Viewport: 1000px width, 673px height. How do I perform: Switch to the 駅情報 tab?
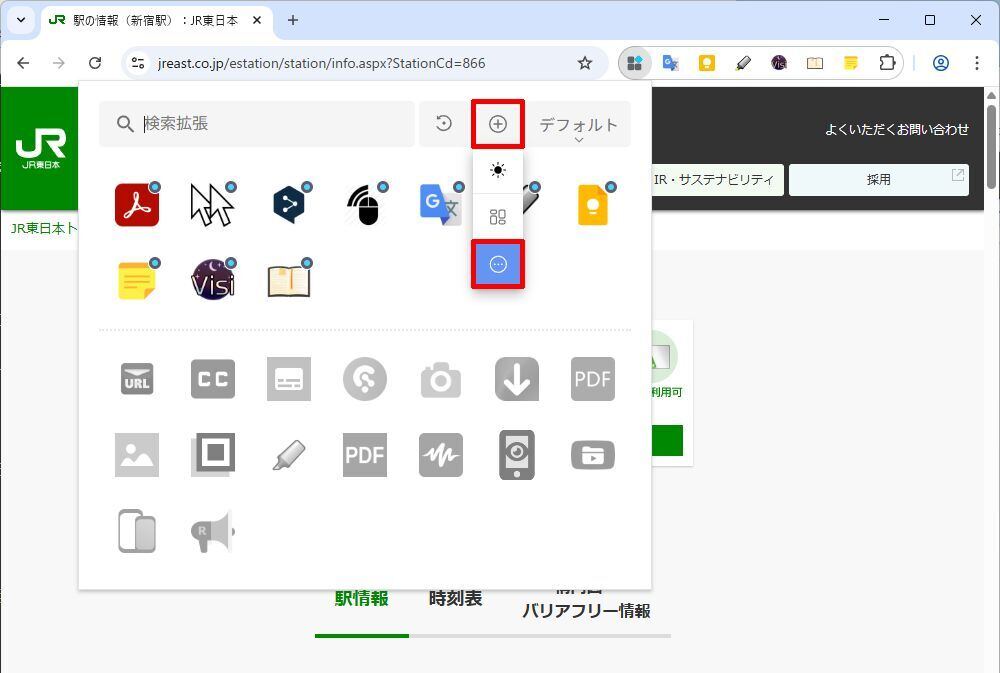(361, 598)
